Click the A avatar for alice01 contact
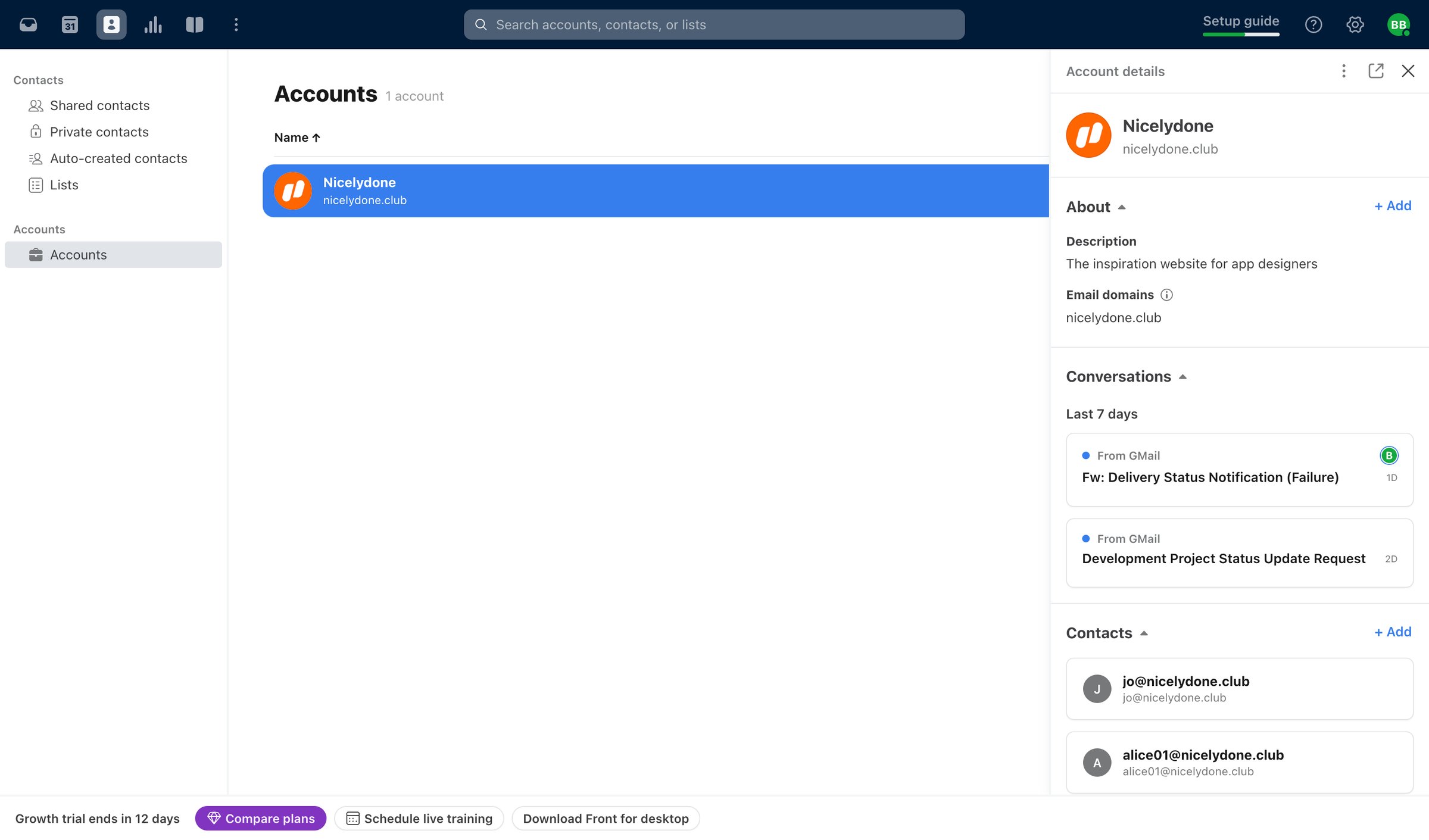The height and width of the screenshot is (840, 1429). click(x=1097, y=763)
